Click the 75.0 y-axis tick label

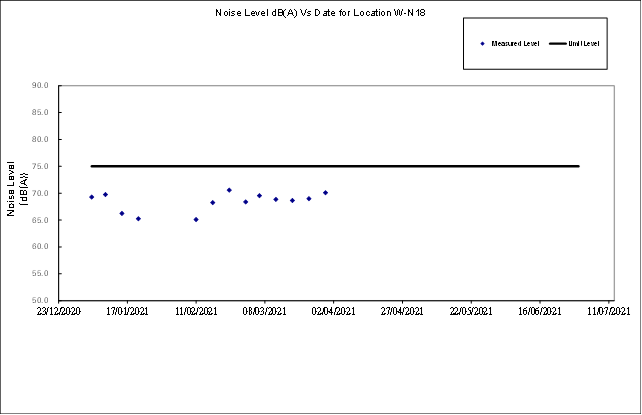click(41, 166)
